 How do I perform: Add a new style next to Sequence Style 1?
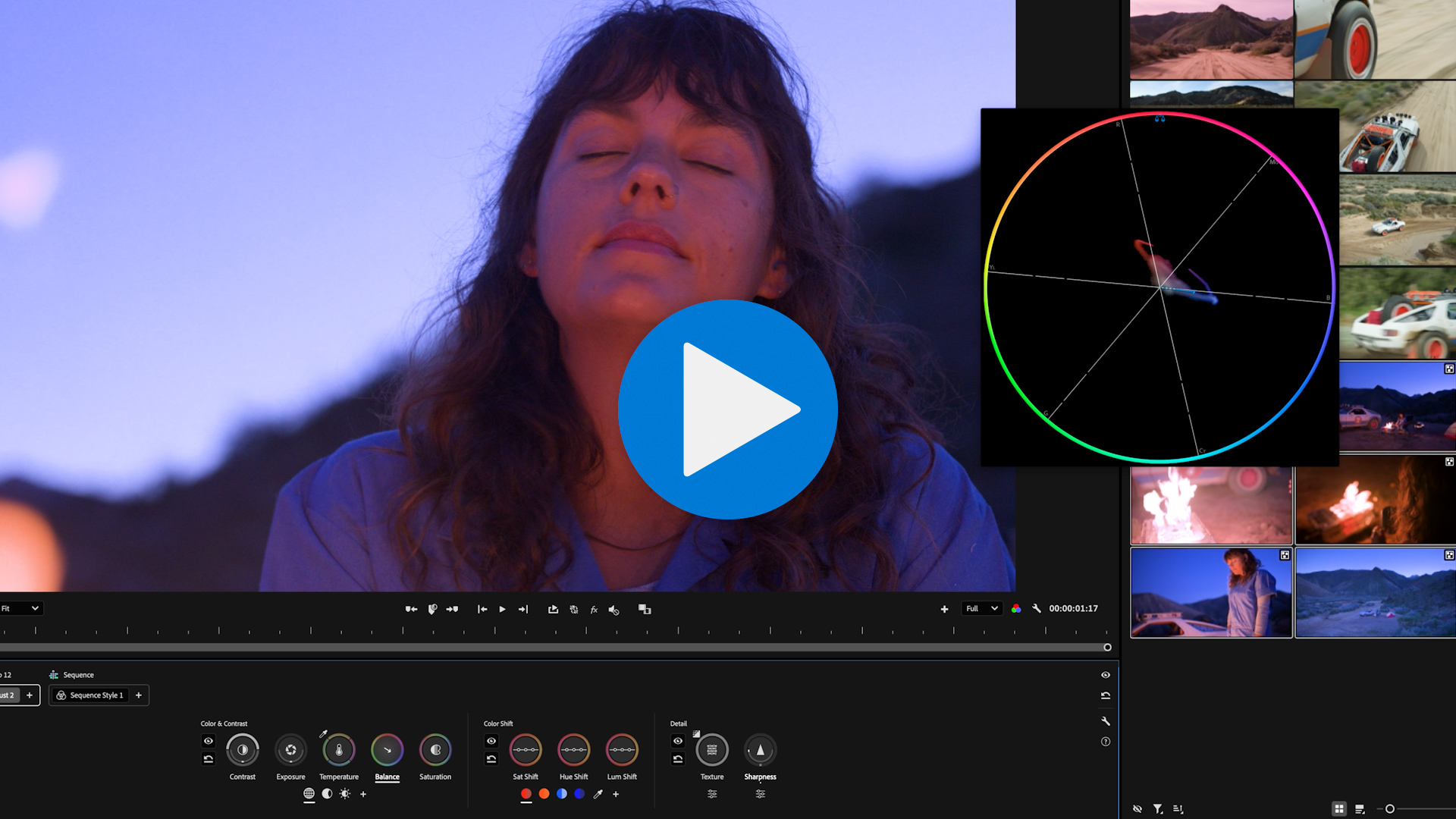[139, 695]
